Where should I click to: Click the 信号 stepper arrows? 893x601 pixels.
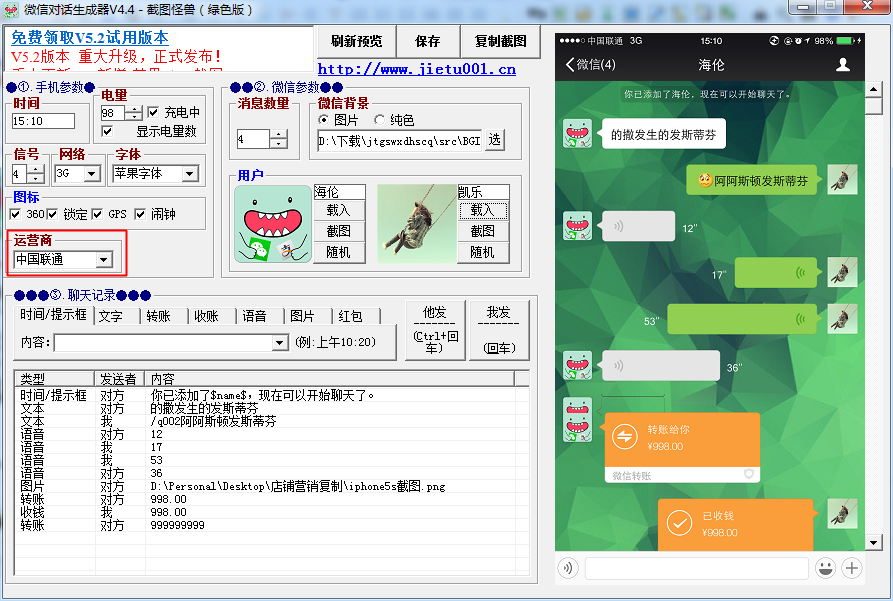[36, 174]
